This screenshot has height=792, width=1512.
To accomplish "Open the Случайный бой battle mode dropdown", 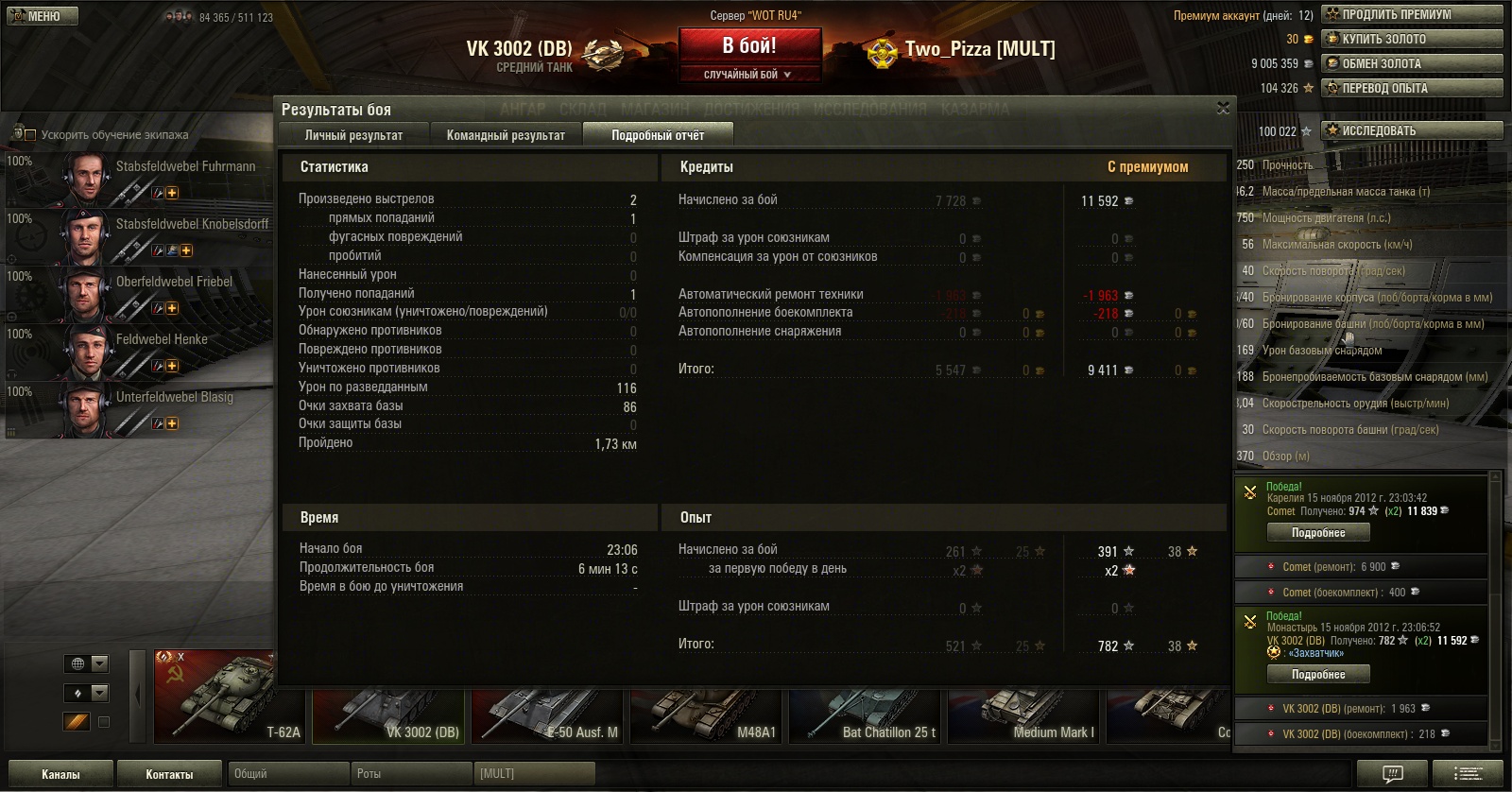I will click(748, 74).
